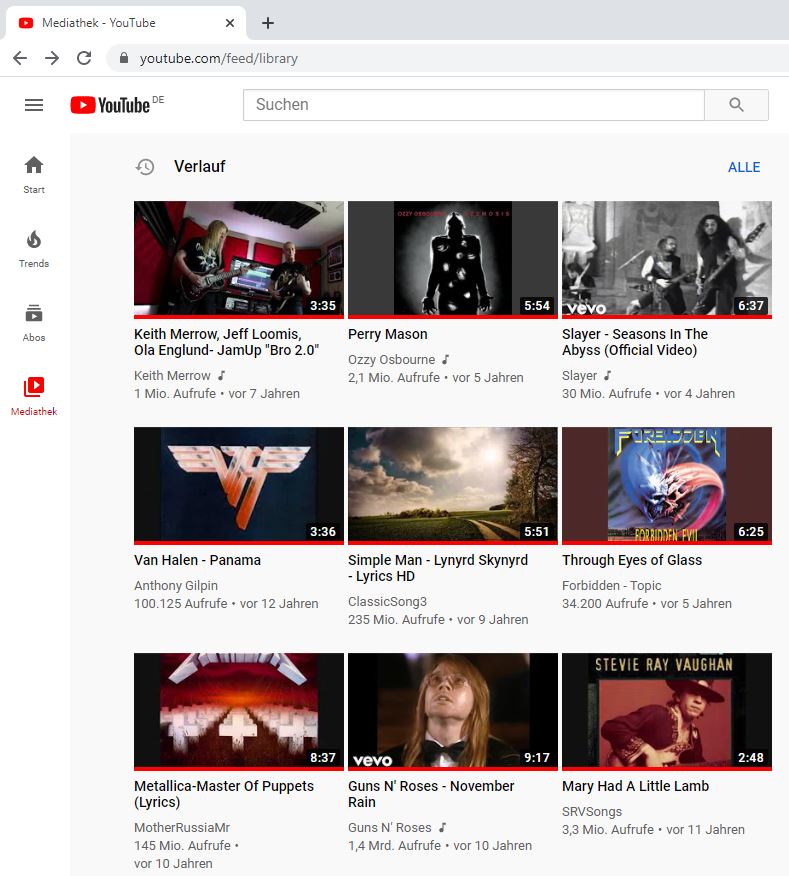
Task: Open Trends in sidebar
Action: 34,249
